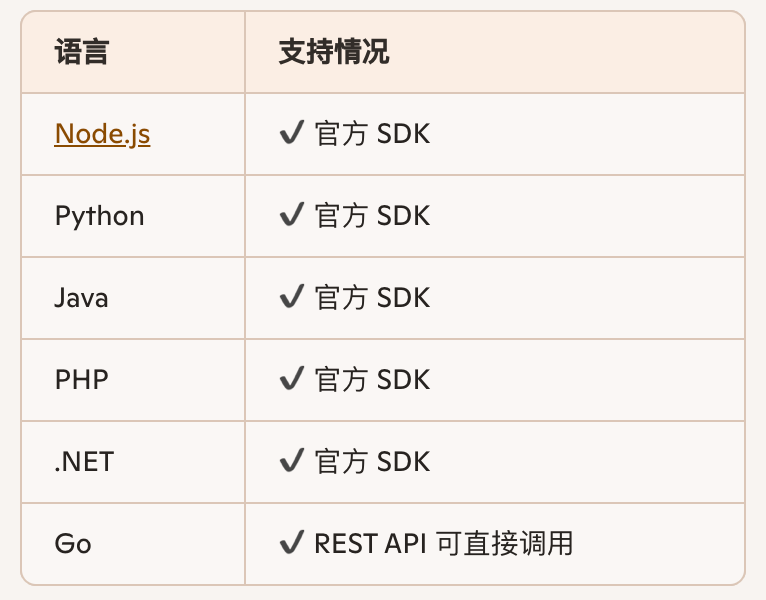
Task: Click the checkmark in the Go row
Action: click(x=292, y=544)
